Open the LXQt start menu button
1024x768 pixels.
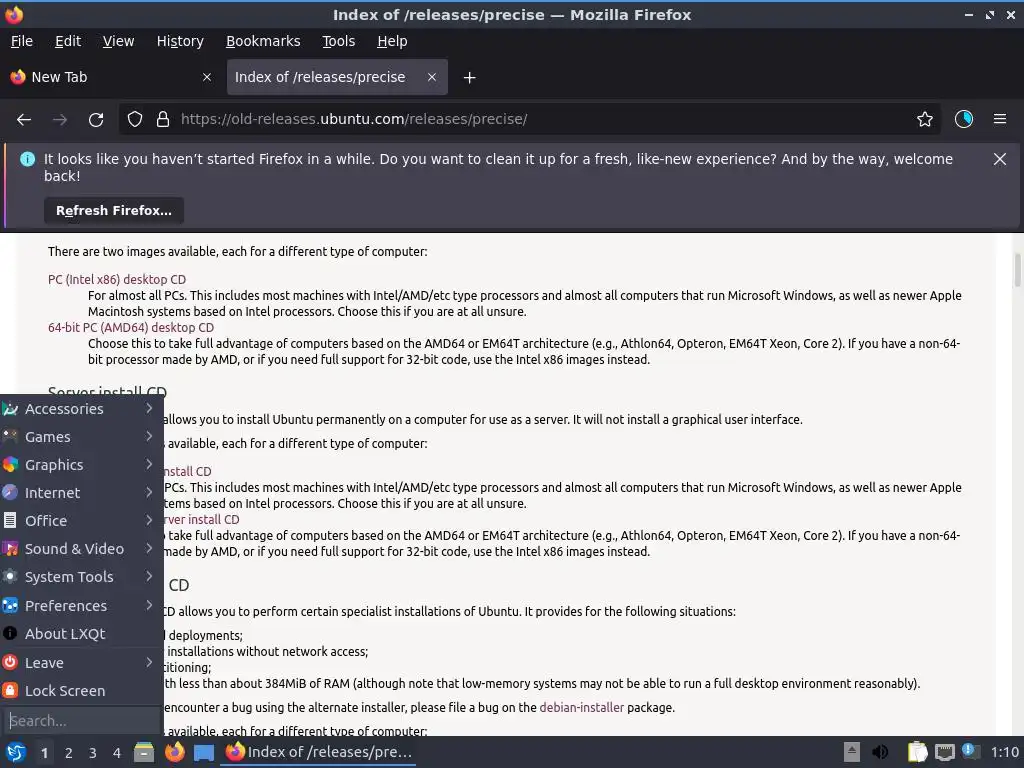coord(16,752)
